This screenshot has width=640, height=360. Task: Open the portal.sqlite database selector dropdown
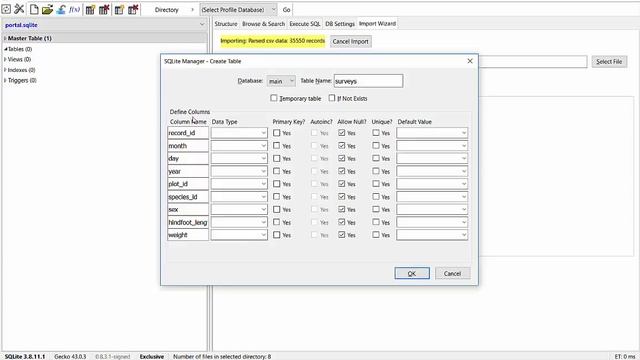coord(104,25)
